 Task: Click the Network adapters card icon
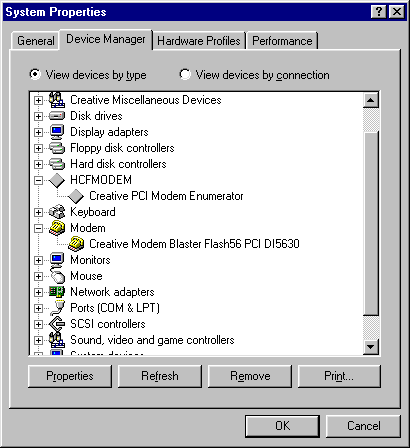(x=57, y=292)
